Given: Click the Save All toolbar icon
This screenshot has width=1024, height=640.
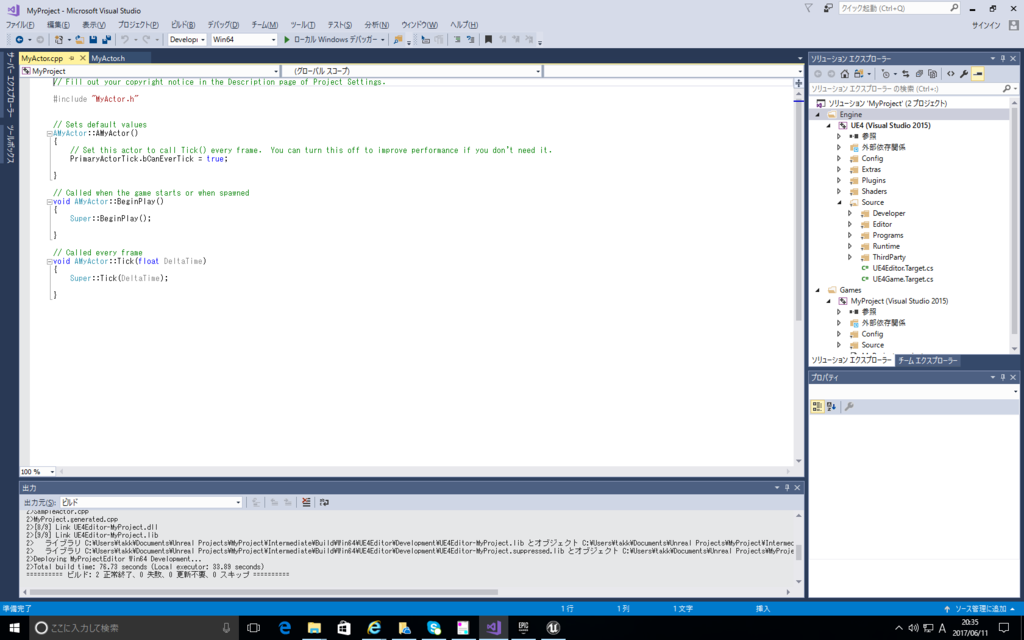Looking at the screenshot, I should pos(106,40).
